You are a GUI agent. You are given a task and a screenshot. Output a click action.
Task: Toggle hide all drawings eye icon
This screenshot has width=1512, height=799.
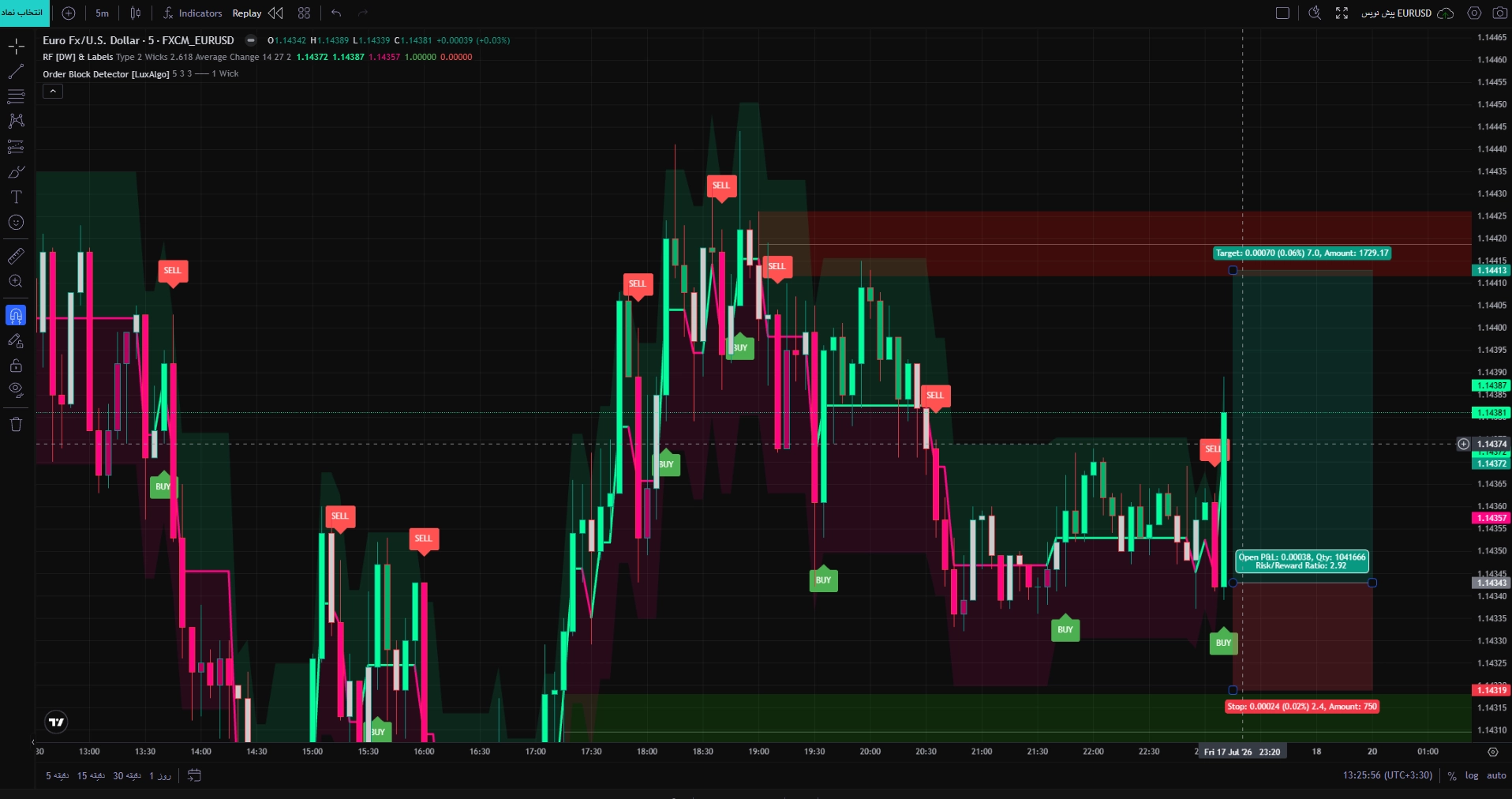16,389
